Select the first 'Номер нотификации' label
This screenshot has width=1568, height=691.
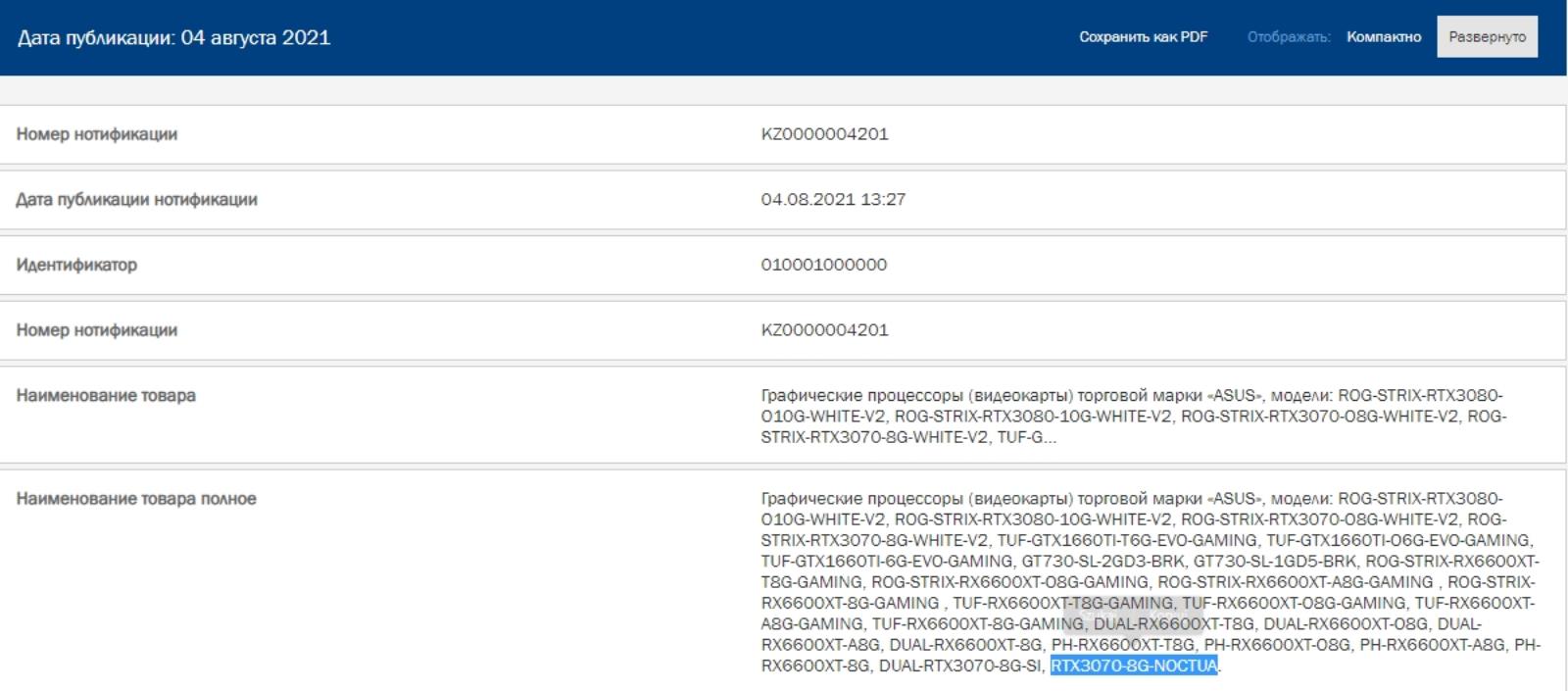96,134
